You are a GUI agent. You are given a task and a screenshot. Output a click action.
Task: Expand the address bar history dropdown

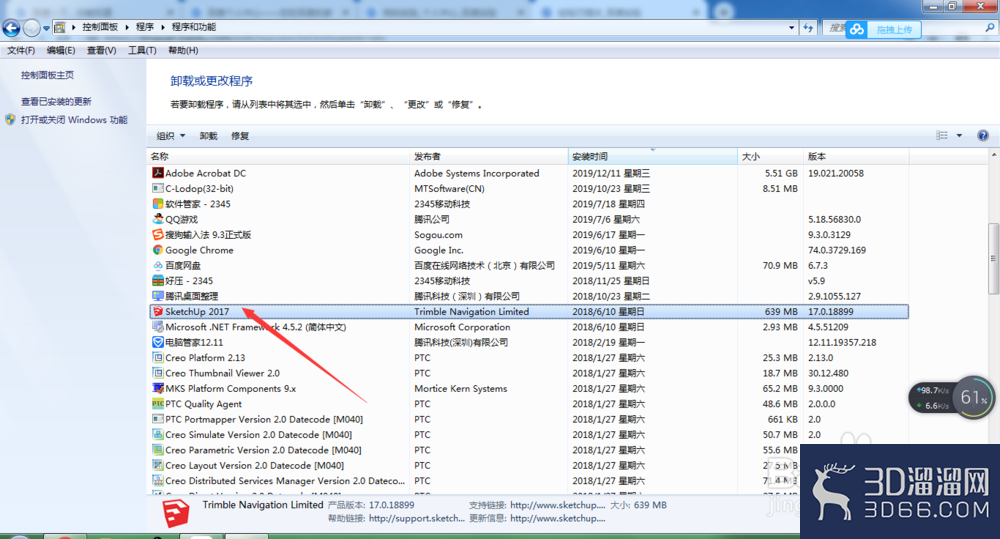[791, 27]
